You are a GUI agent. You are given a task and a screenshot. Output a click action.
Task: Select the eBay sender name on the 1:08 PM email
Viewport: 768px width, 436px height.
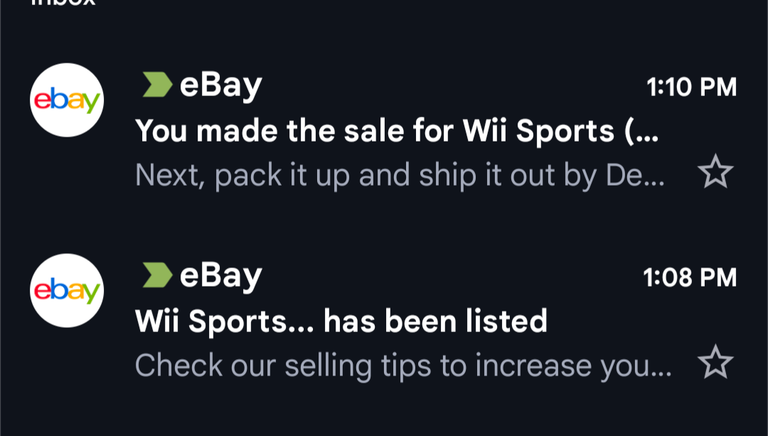pyautogui.click(x=220, y=275)
